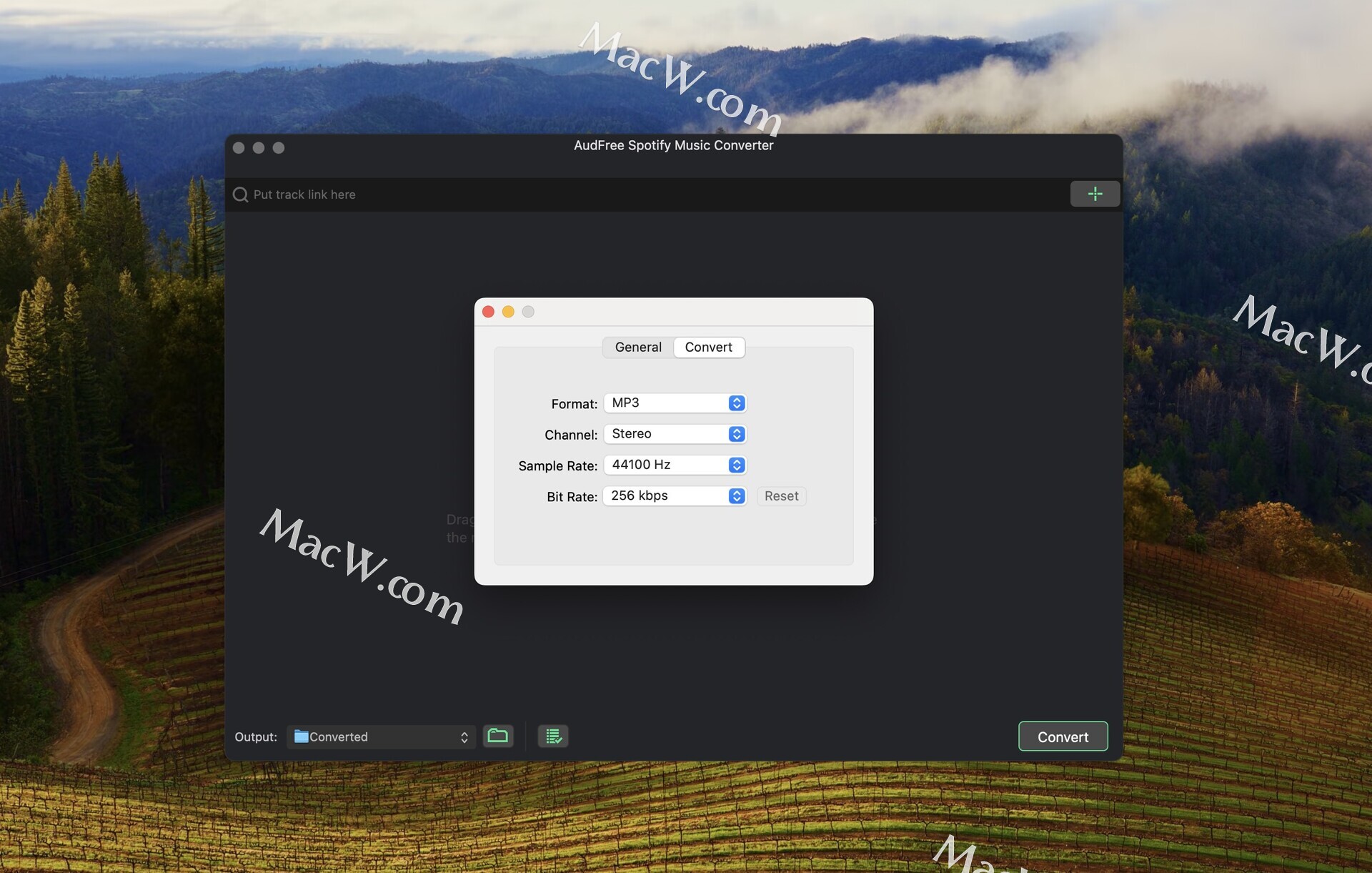The image size is (1372, 873).
Task: Click the main window minimize button
Action: (259, 147)
